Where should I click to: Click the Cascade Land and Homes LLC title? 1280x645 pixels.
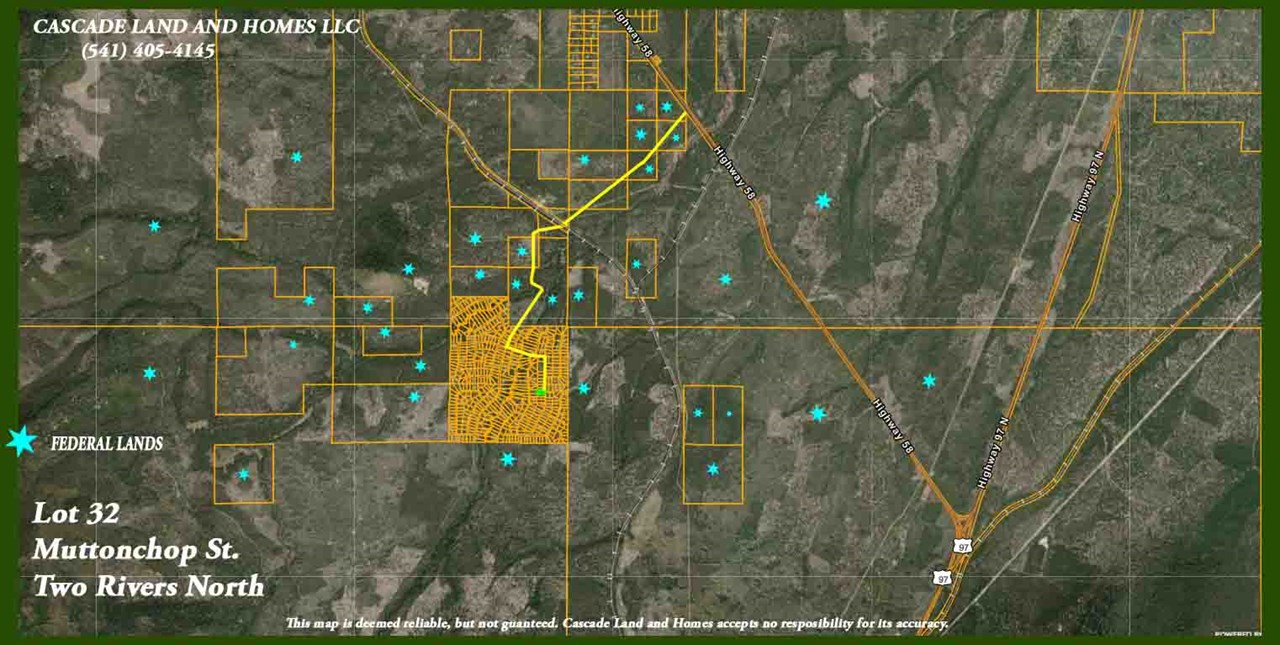[x=196, y=27]
